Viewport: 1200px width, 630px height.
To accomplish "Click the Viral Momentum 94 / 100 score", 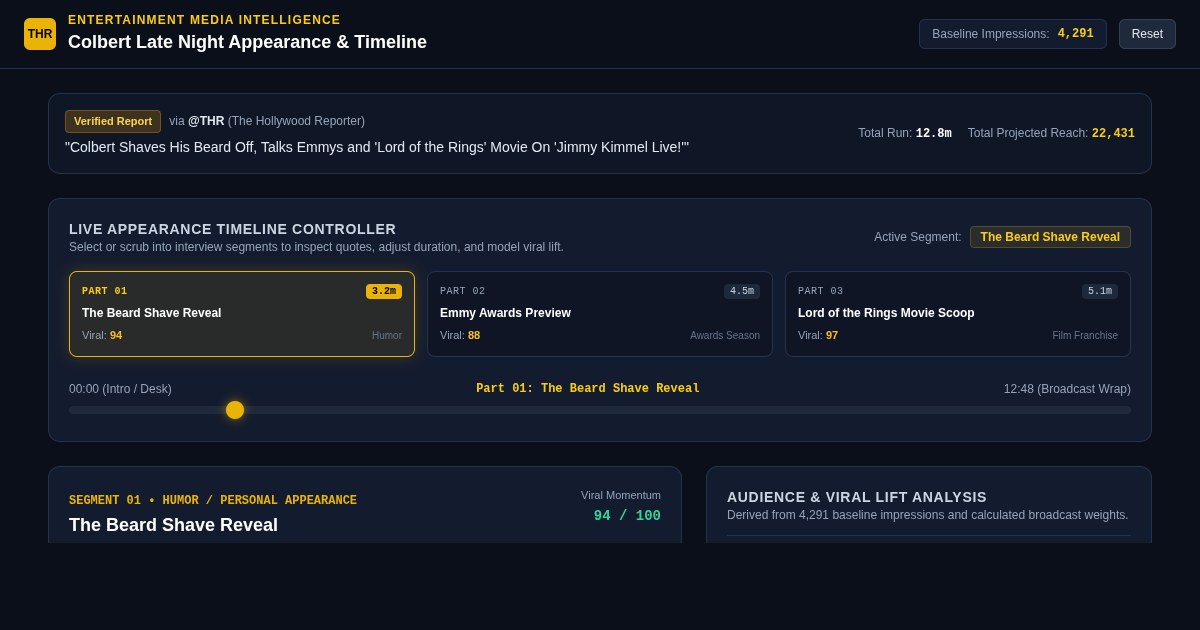I will pyautogui.click(x=627, y=516).
